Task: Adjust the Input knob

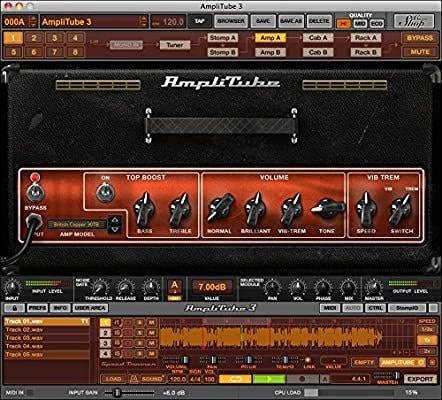Action: click(12, 287)
